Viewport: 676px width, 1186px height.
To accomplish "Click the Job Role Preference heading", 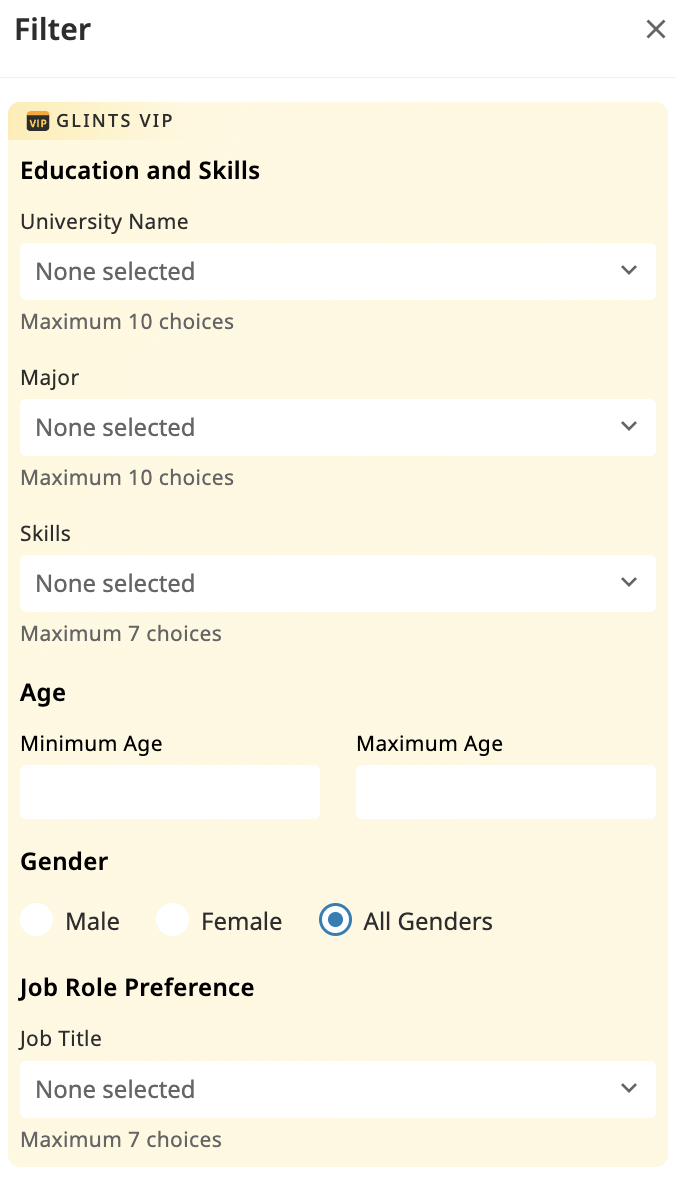I will tap(137, 987).
